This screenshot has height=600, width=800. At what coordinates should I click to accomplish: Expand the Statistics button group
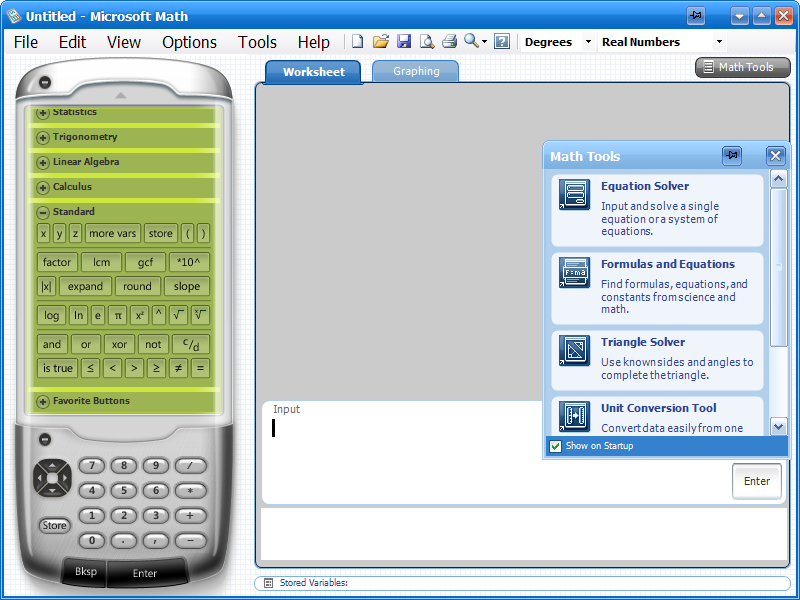click(43, 113)
